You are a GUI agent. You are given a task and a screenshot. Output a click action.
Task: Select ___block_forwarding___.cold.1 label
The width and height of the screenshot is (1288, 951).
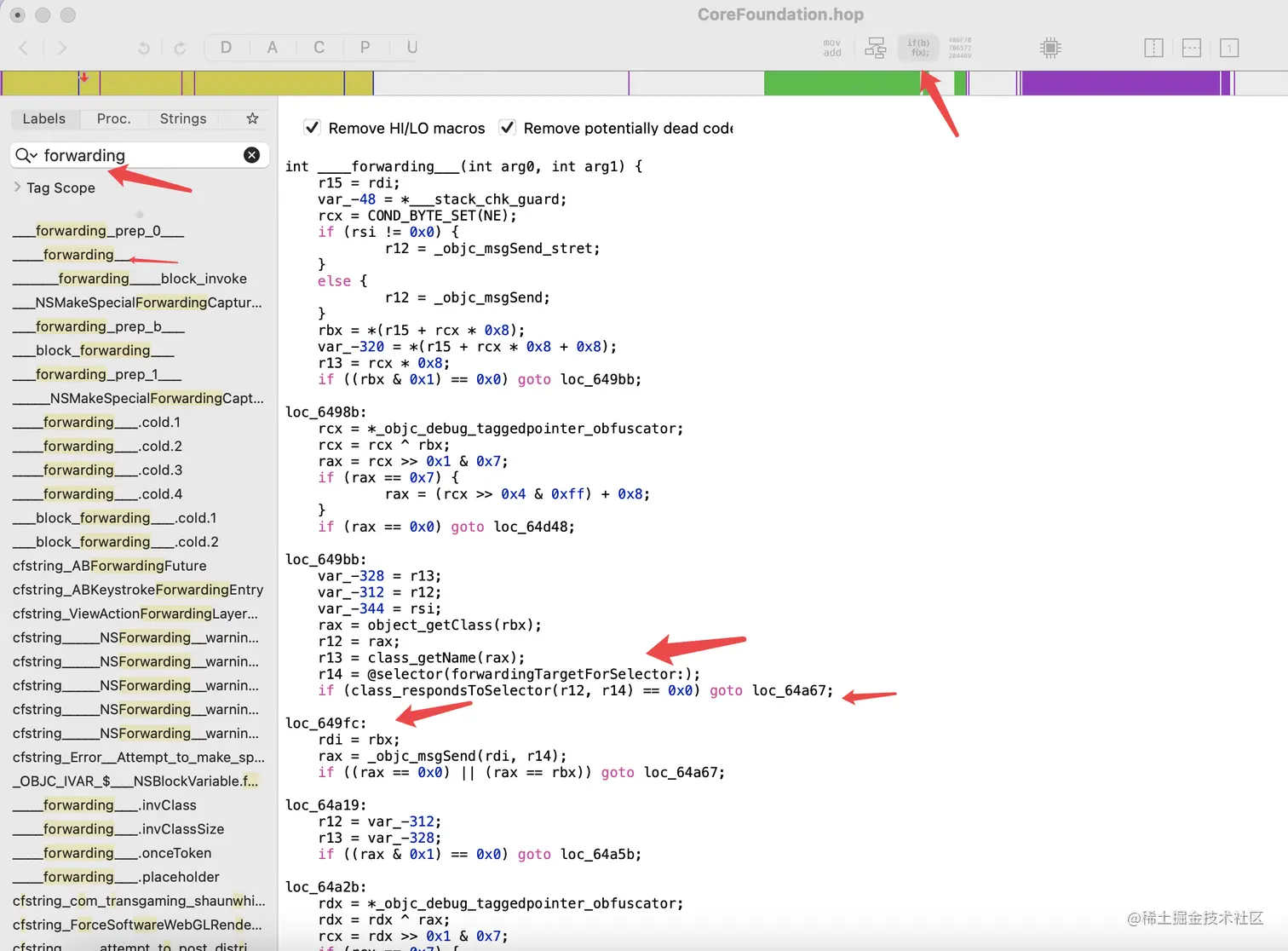pos(115,517)
